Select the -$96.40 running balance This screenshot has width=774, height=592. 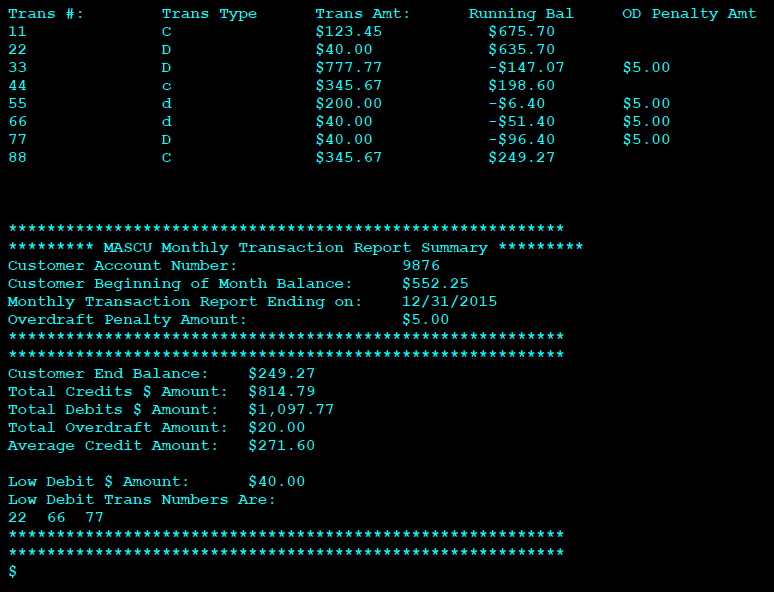coord(521,140)
